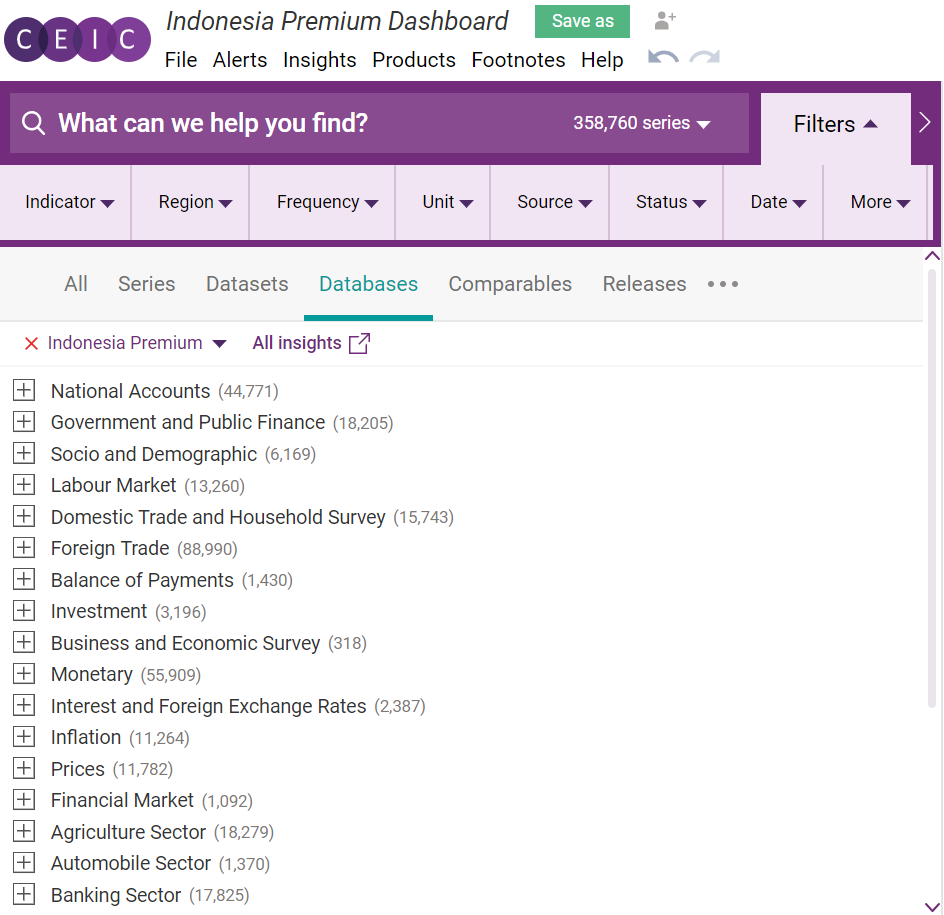944x915 pixels.
Task: Click the Save as button
Action: pos(582,21)
